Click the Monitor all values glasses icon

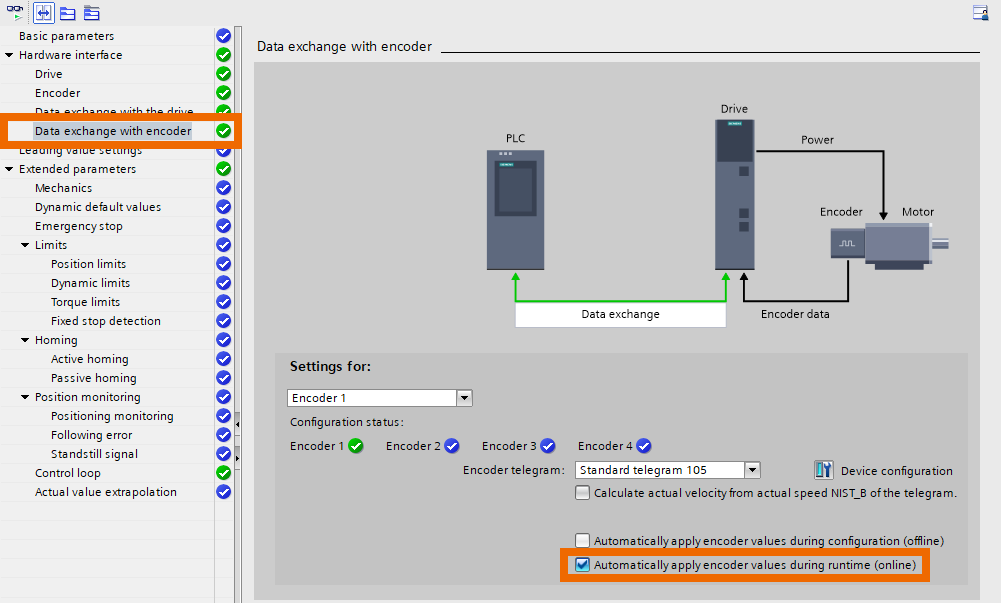pyautogui.click(x=15, y=12)
